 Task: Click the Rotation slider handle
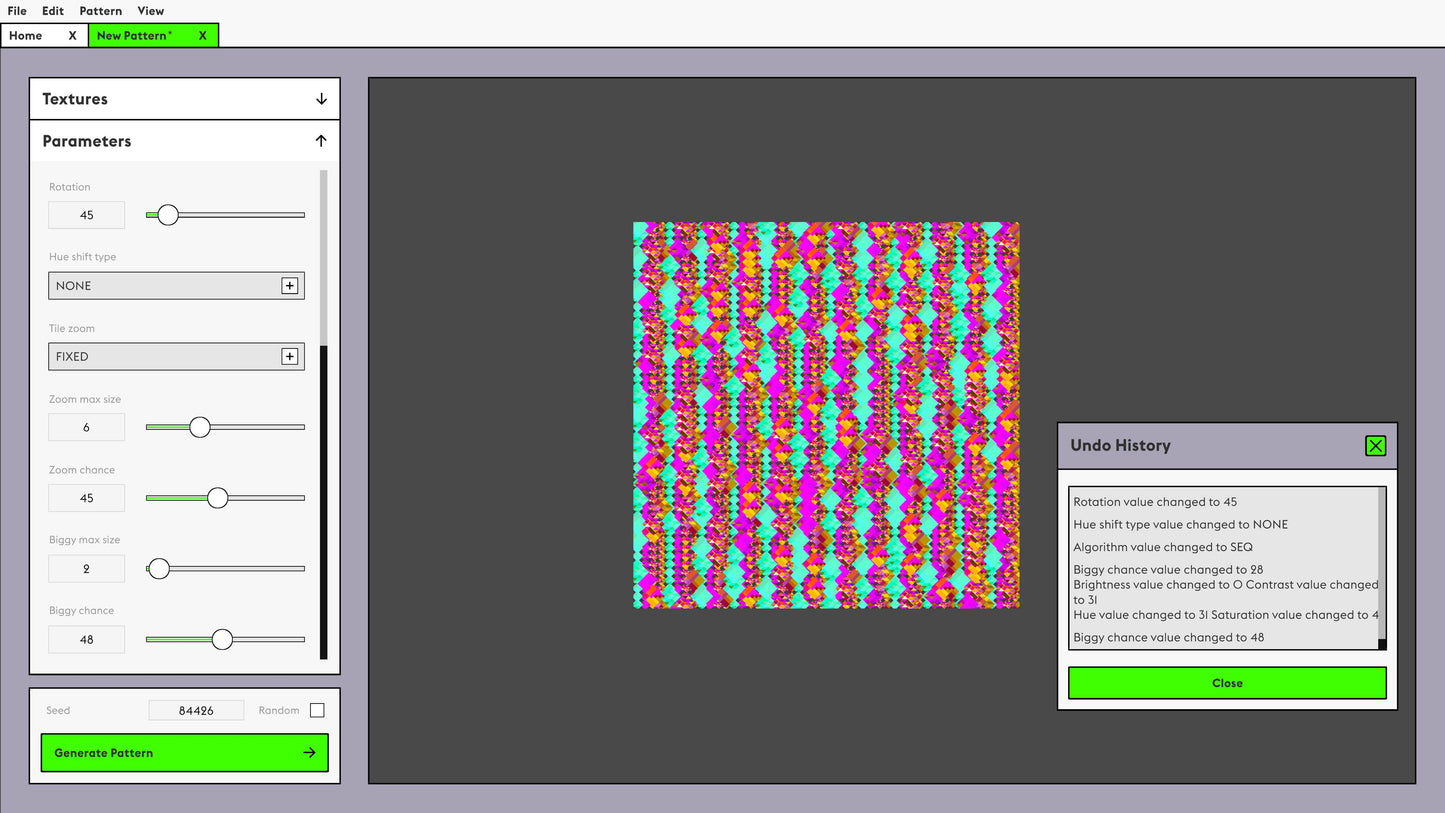[x=168, y=215]
